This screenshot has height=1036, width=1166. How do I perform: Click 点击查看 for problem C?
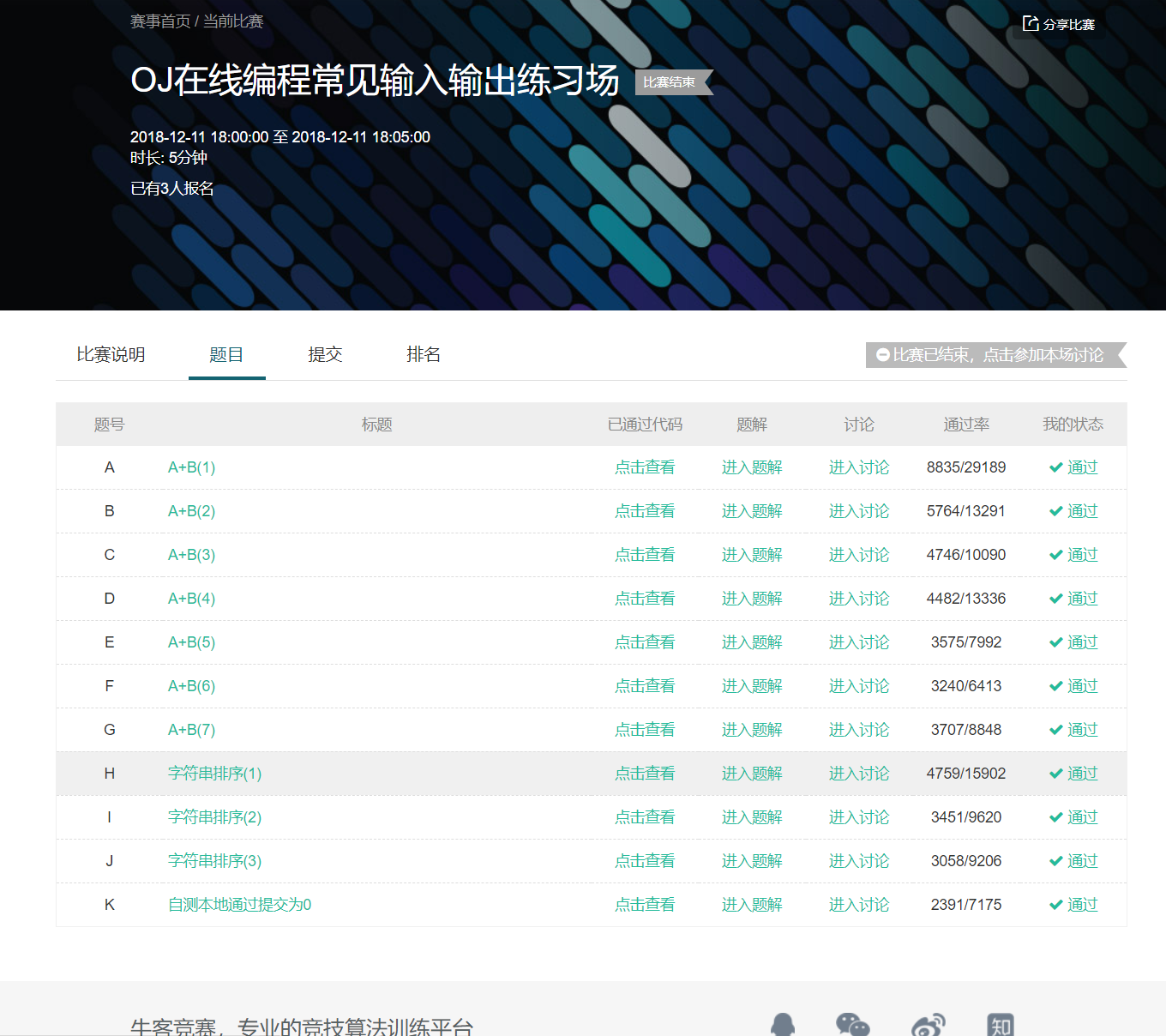coord(644,555)
